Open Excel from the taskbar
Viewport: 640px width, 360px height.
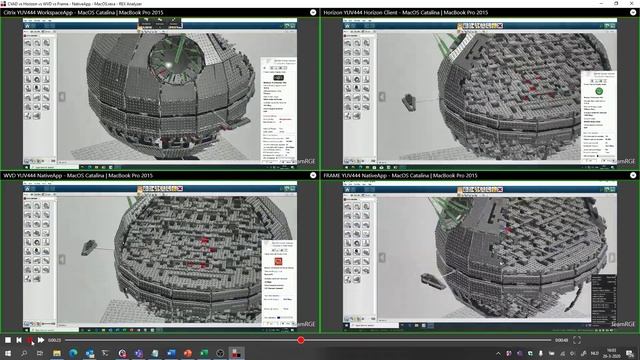pos(204,353)
